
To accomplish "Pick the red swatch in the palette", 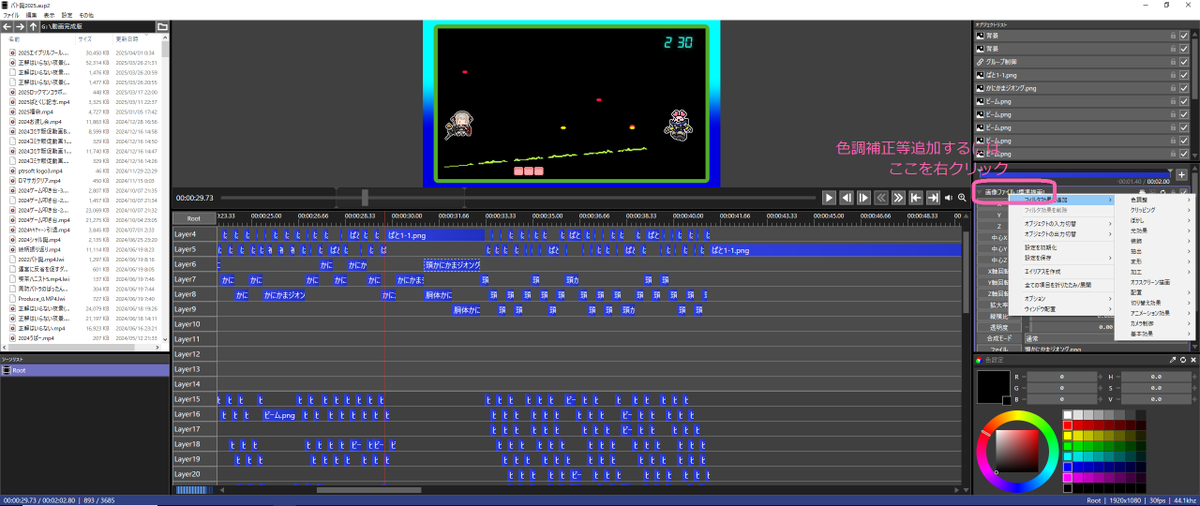I will click(1068, 425).
